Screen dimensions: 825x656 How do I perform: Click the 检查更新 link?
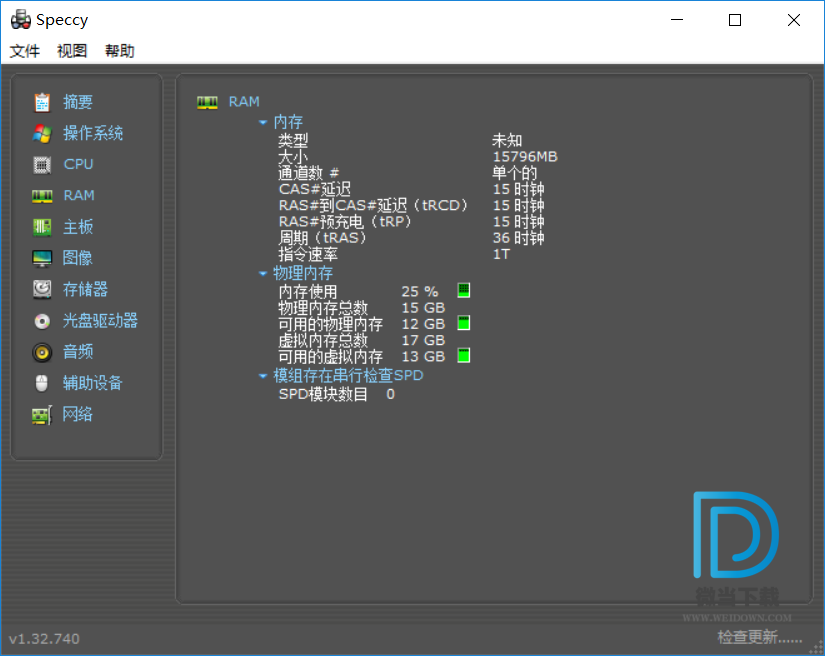coord(760,638)
